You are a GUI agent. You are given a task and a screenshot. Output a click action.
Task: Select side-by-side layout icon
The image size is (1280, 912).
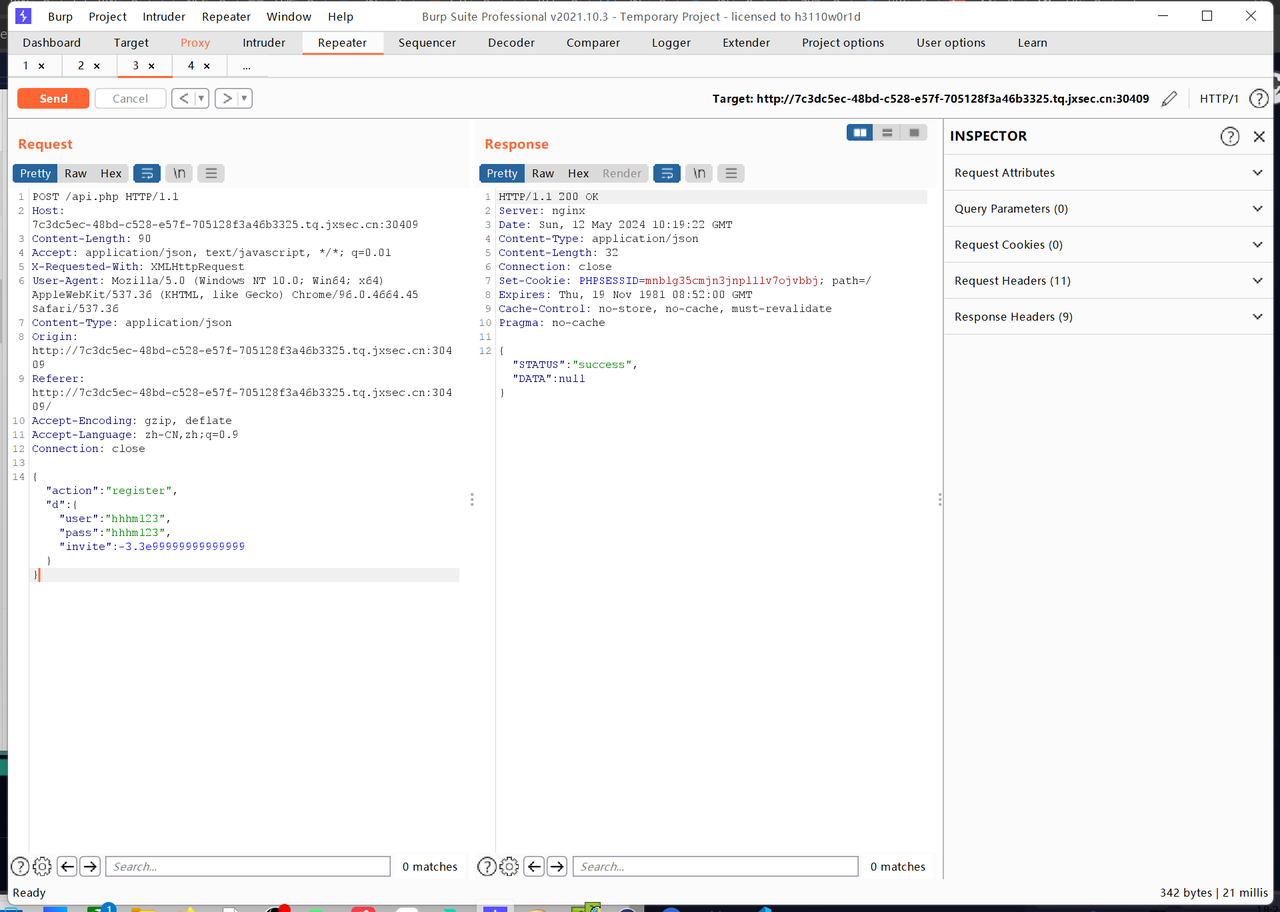click(x=860, y=133)
